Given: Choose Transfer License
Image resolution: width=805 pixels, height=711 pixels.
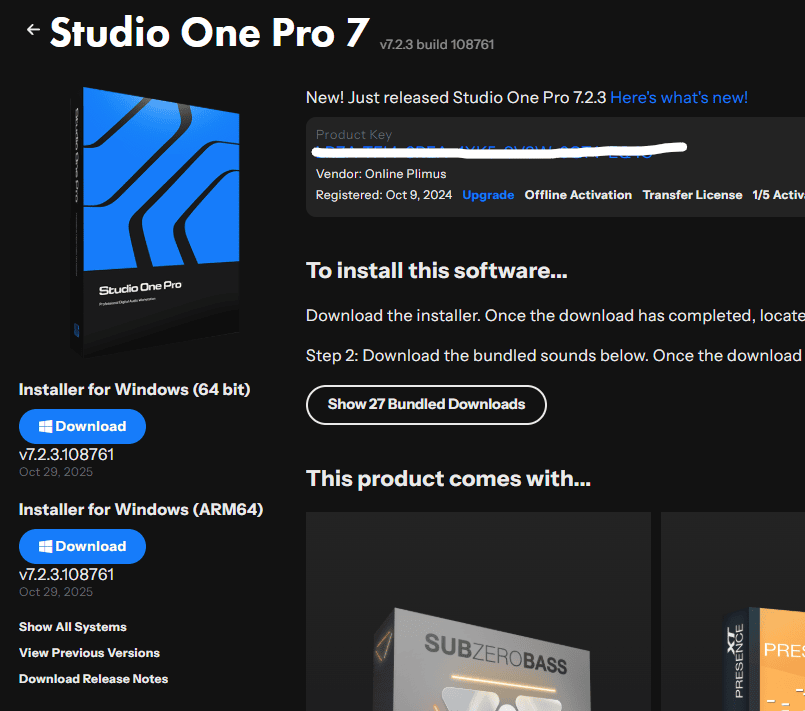Looking at the screenshot, I should click(692, 195).
